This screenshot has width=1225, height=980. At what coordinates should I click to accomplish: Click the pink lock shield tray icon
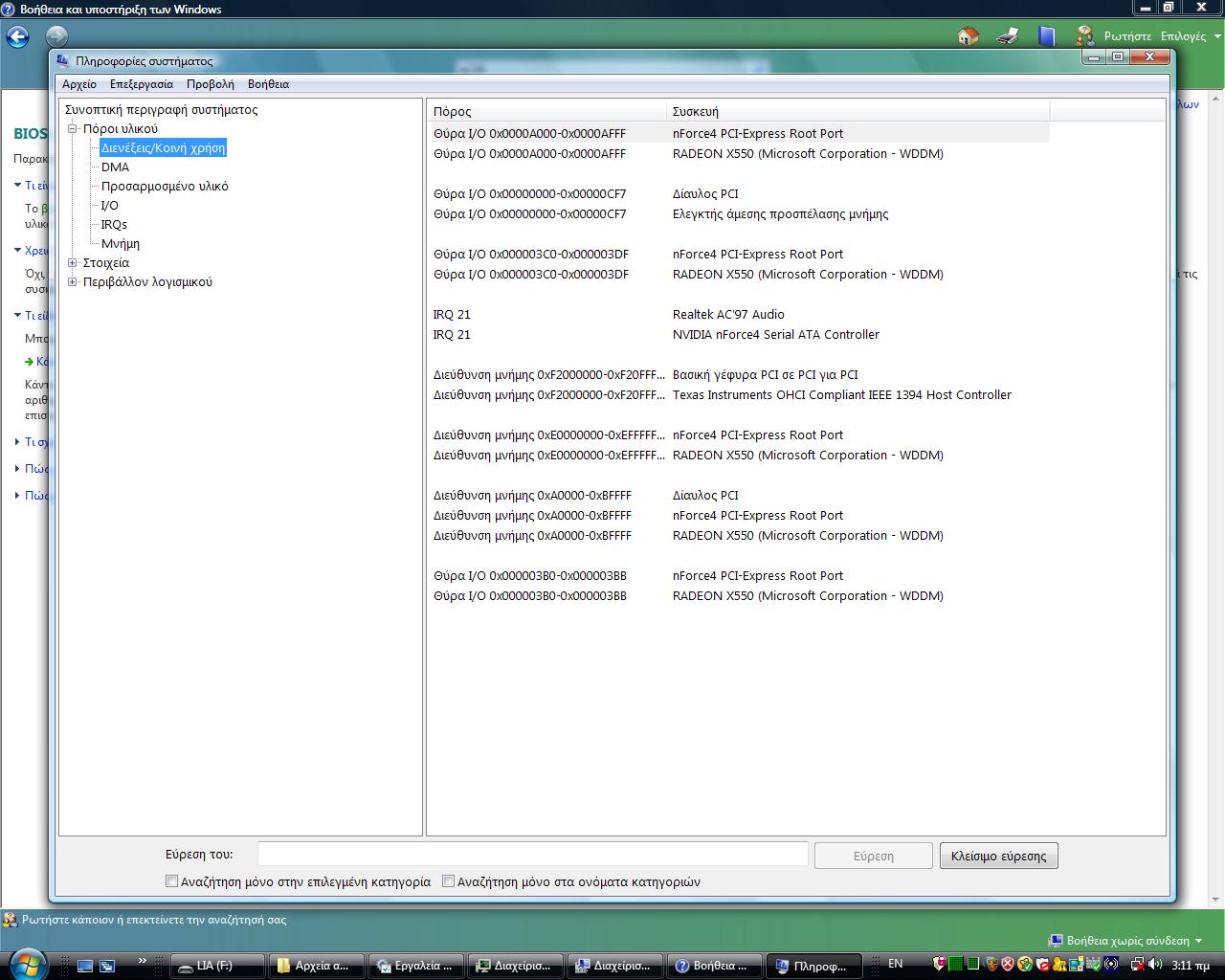[x=940, y=963]
